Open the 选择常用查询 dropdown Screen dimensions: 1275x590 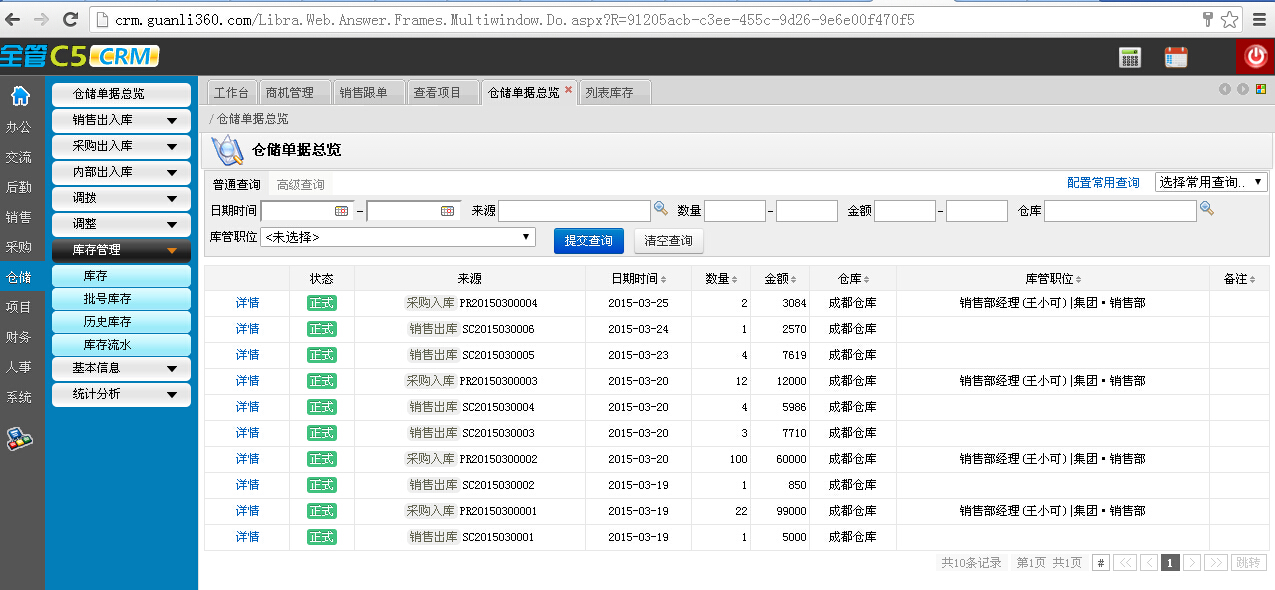pos(1211,182)
